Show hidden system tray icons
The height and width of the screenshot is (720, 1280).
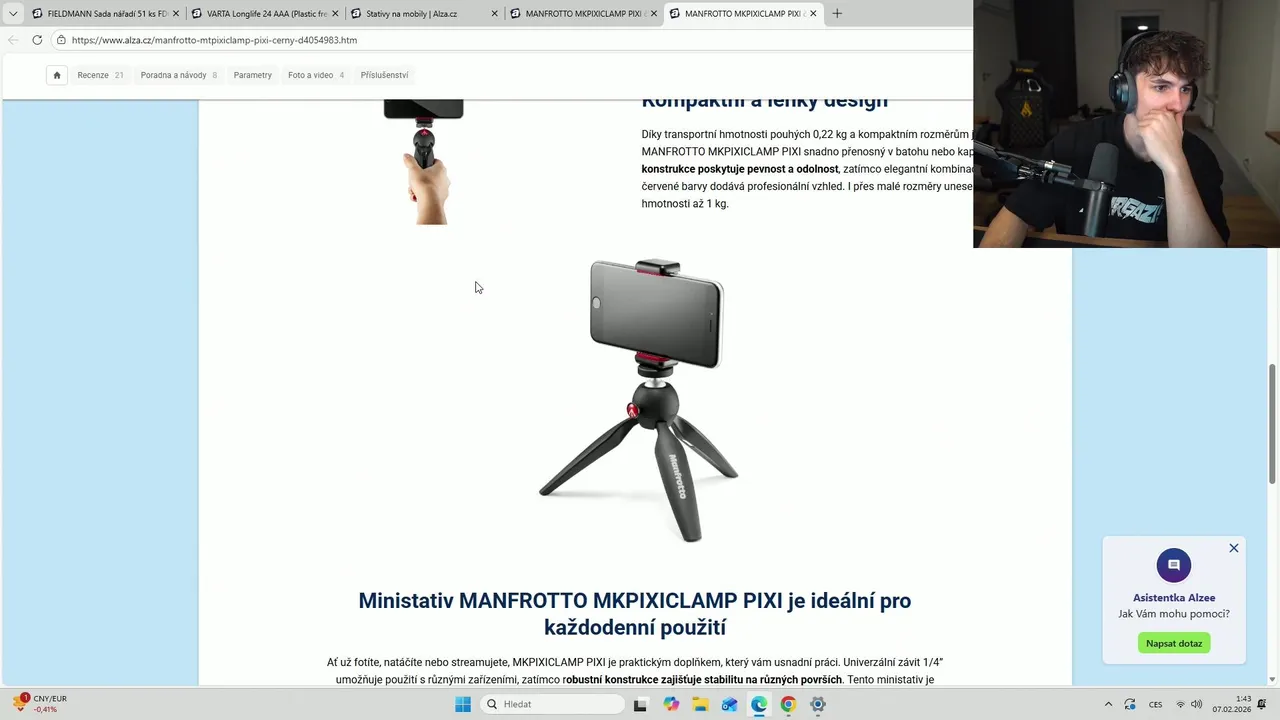tap(1108, 704)
